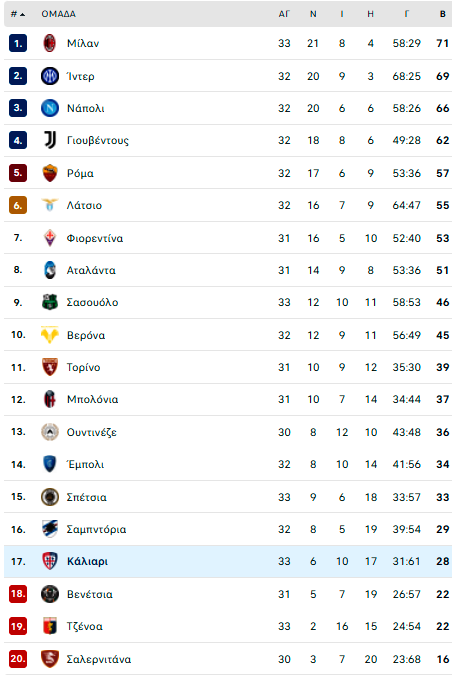Click the Γ goals column header

coord(407,14)
